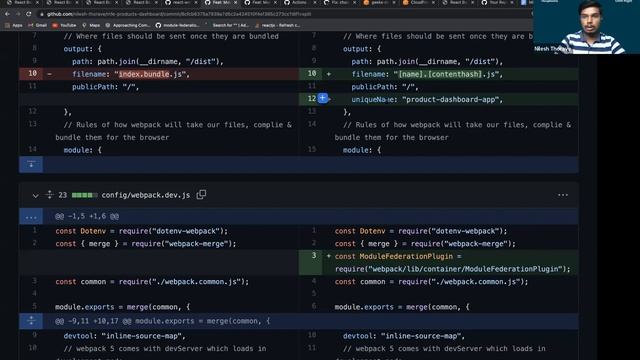Screen dimensions: 640x360
Task: Open the Apps bookmark
Action: click(x=14, y=25)
